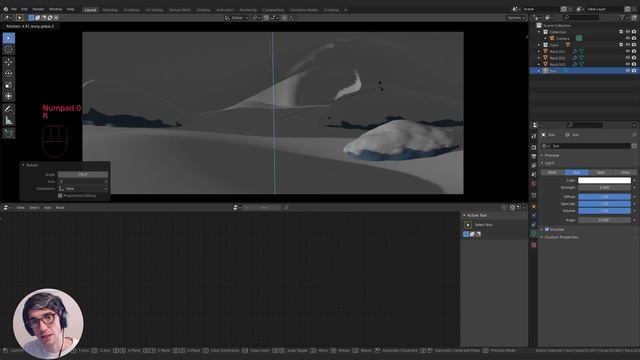
Task: Open the Output properties tab icon
Action: tap(533, 156)
